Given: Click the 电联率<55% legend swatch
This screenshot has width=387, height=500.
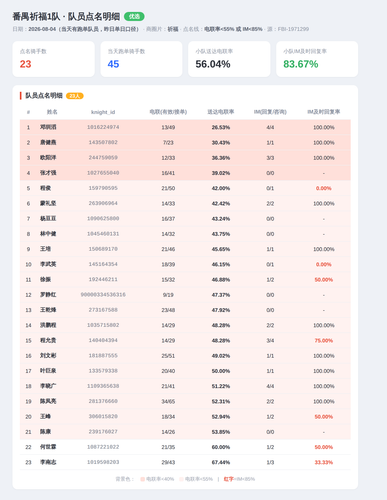Looking at the screenshot, I should [181, 479].
